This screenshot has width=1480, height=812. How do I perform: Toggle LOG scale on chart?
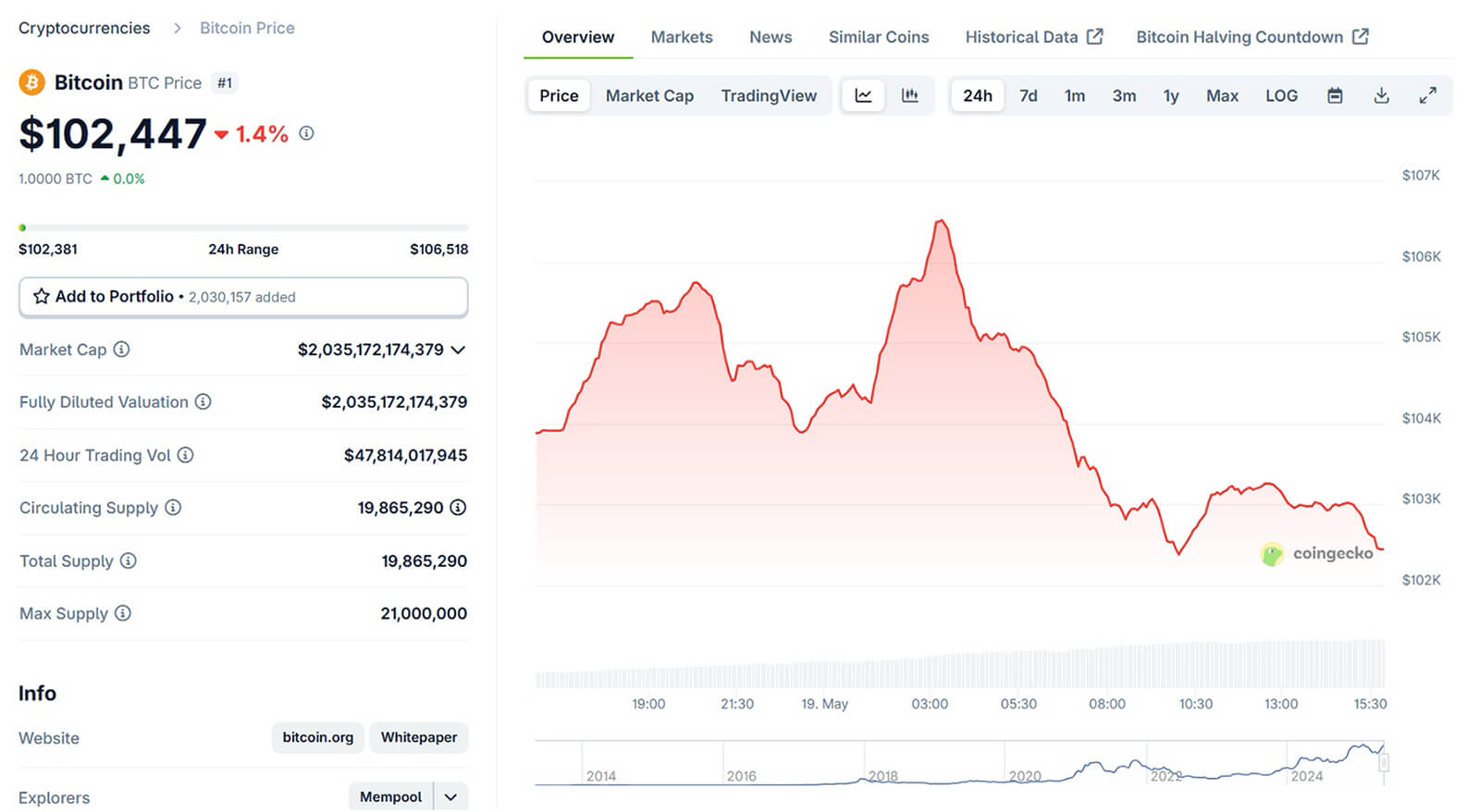coord(1281,95)
